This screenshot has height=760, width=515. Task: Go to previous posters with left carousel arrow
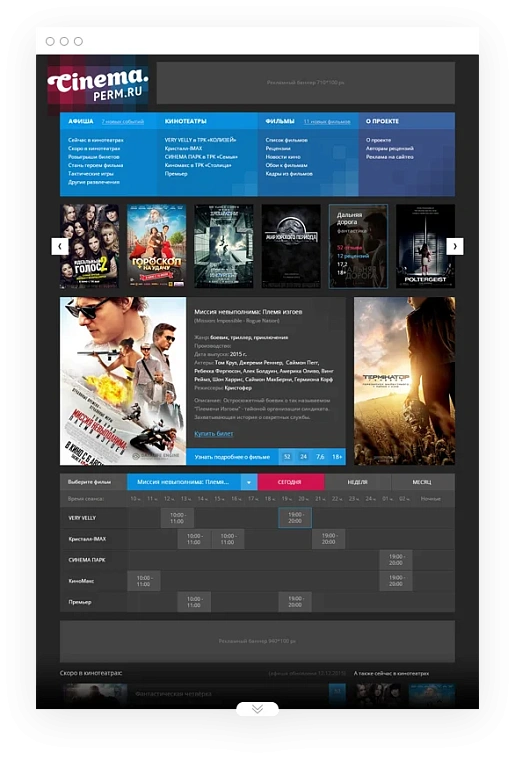coord(60,246)
